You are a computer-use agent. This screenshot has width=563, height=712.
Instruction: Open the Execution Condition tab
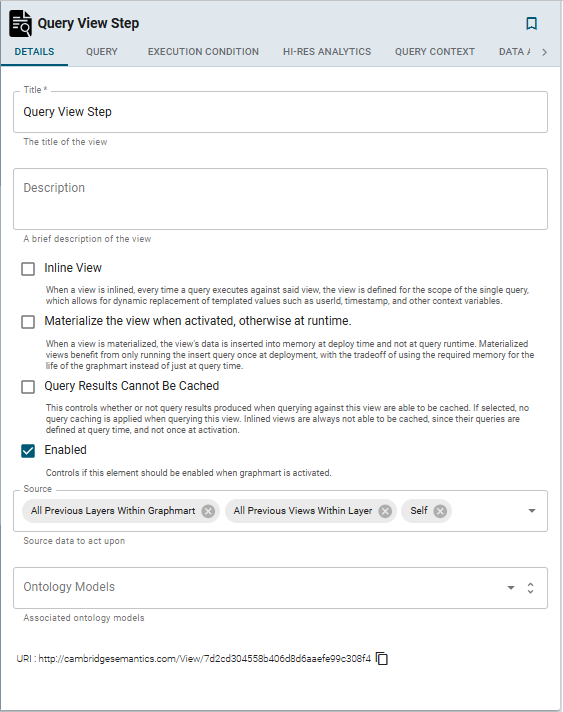(x=203, y=52)
